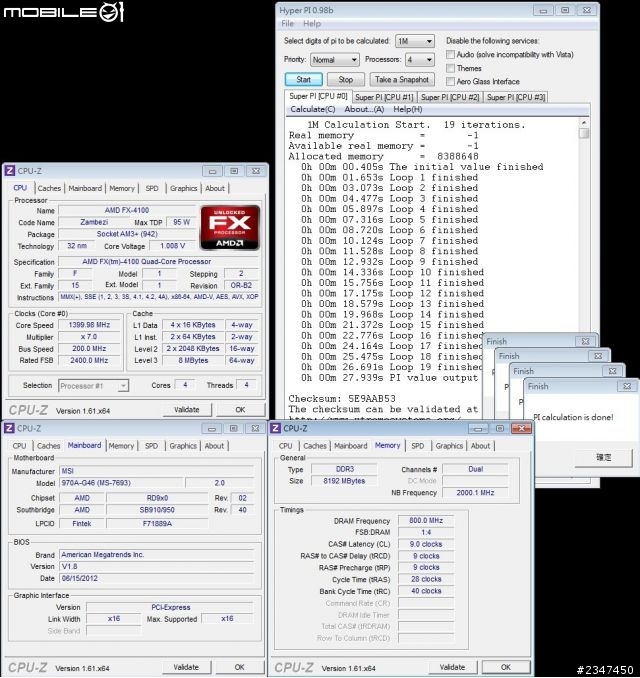
Task: Open About tab in the CPU-Z Mainboard window
Action: (214, 446)
